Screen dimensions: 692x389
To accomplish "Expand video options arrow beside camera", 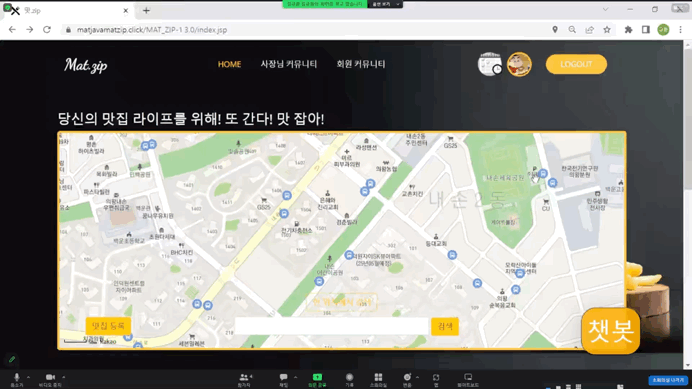I will coord(64,378).
